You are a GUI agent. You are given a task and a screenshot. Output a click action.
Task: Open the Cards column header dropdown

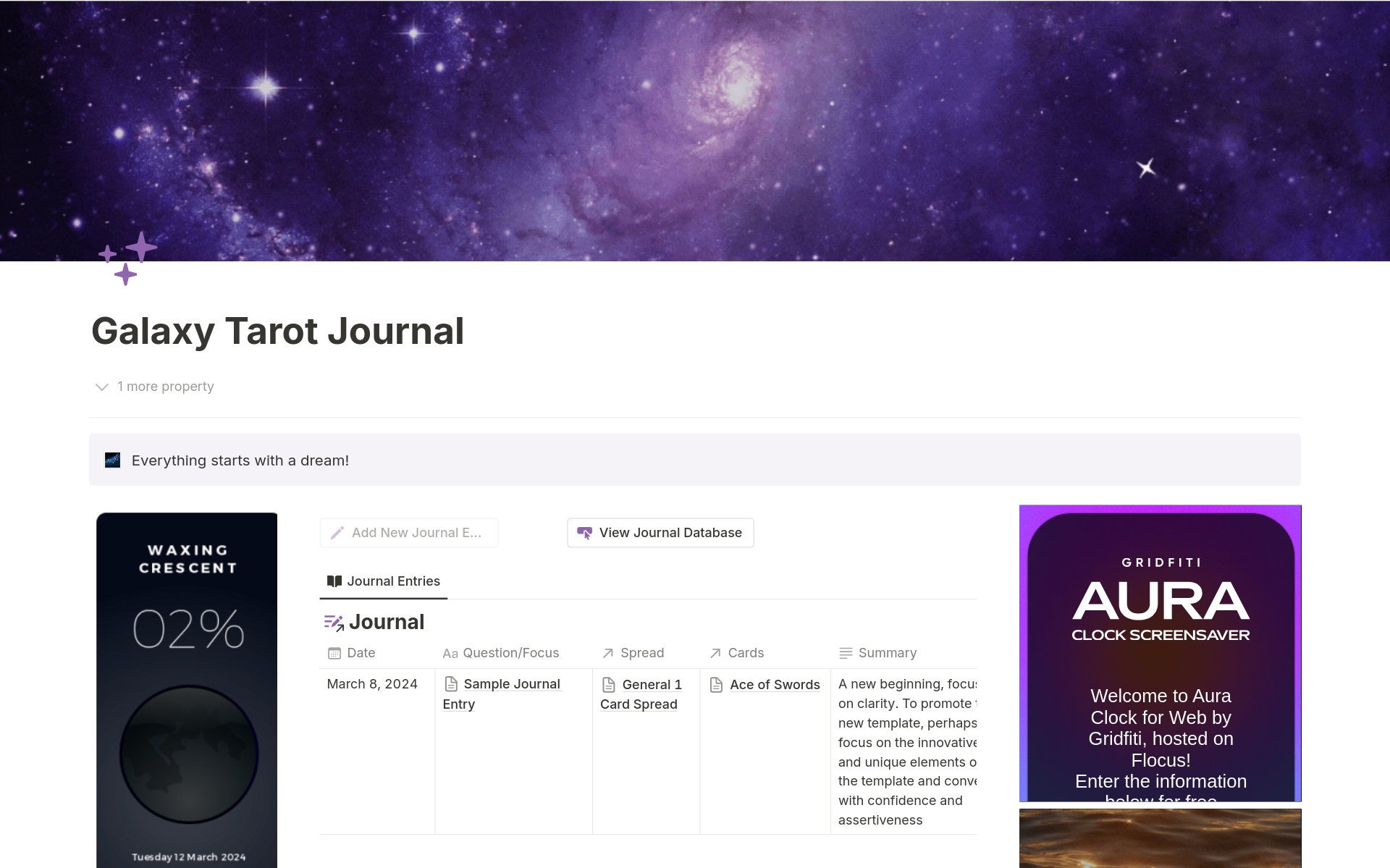[746, 653]
